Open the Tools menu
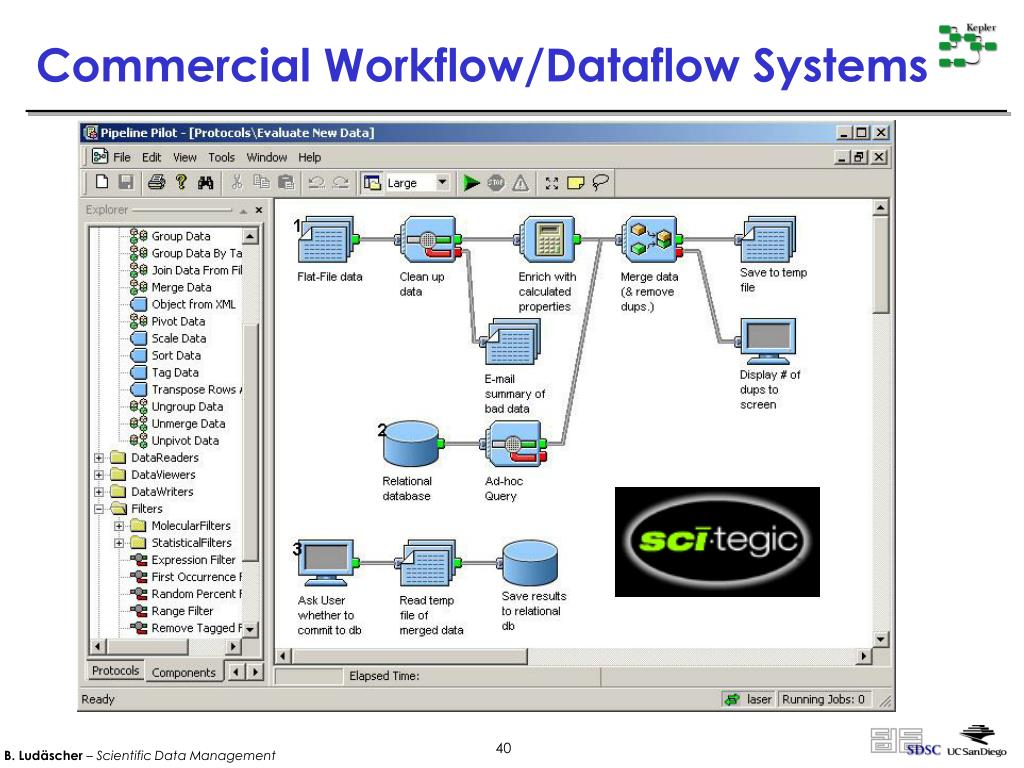The image size is (1024, 768). tap(221, 157)
